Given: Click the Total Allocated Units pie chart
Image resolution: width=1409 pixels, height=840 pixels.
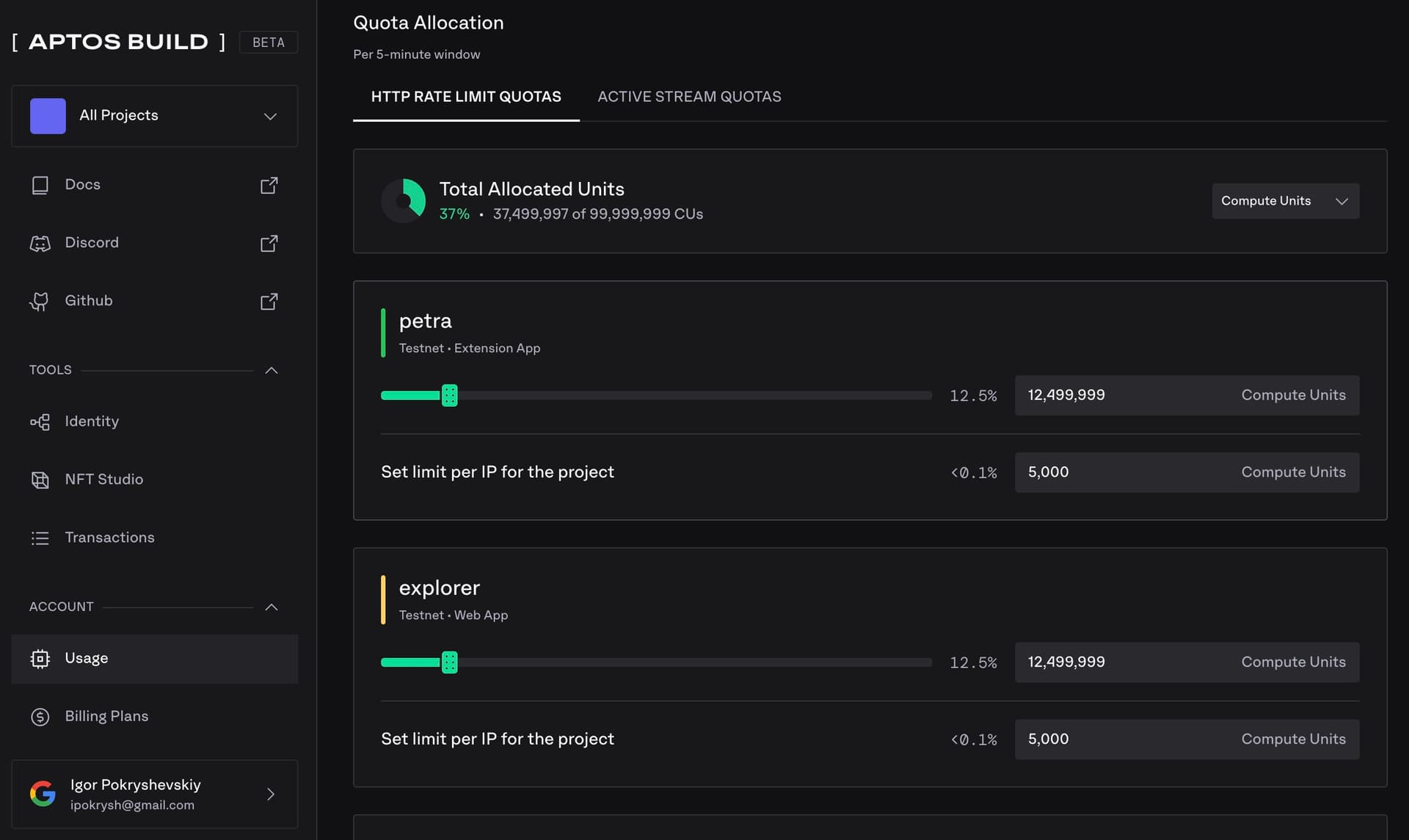Looking at the screenshot, I should point(404,200).
